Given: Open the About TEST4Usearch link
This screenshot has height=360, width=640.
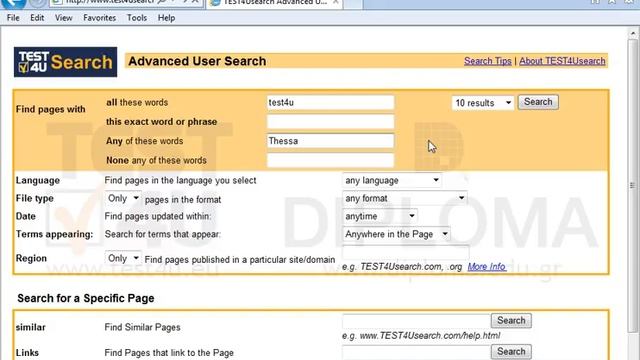Looking at the screenshot, I should (x=562, y=61).
